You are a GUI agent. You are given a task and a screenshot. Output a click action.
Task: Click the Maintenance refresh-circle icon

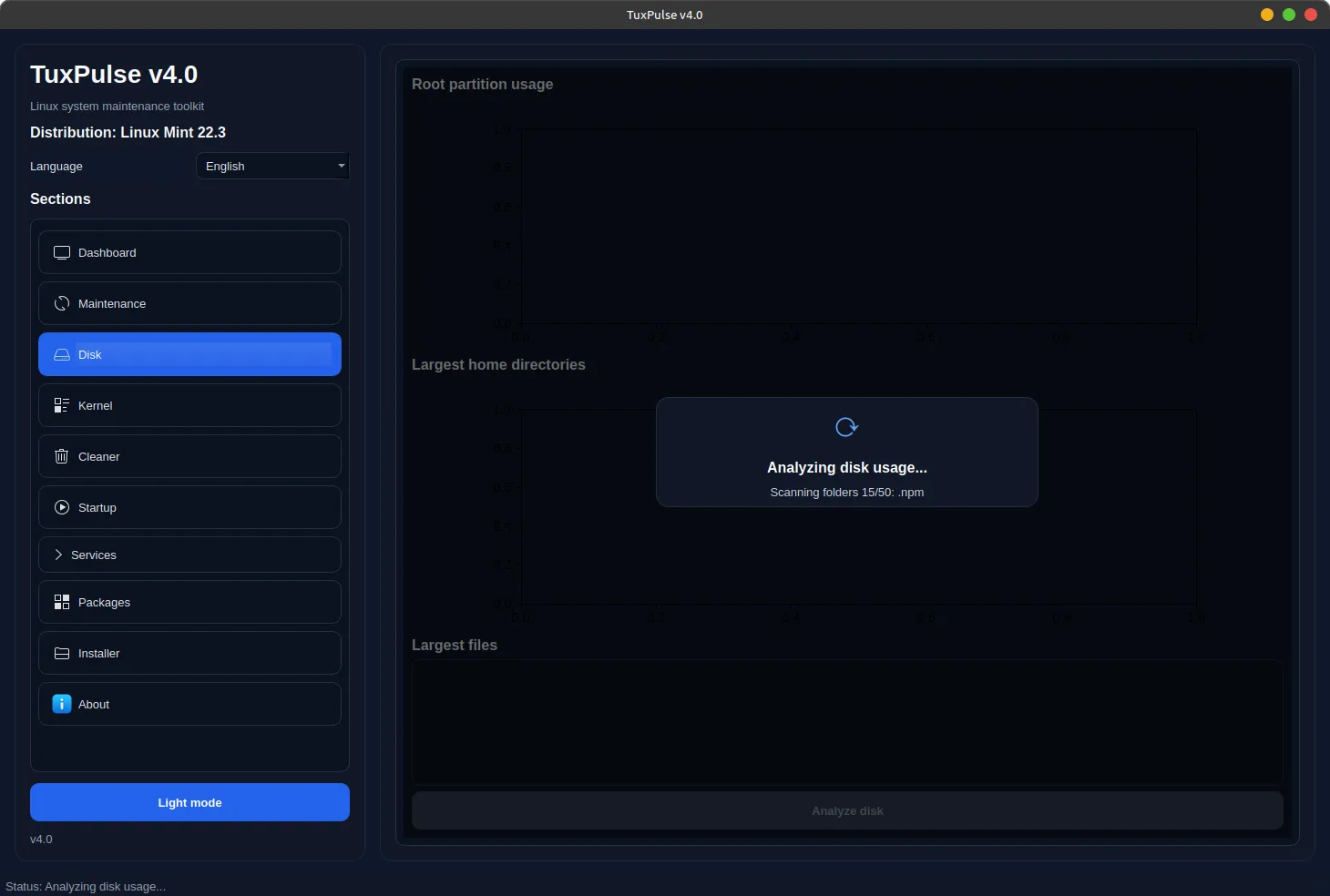pos(62,304)
